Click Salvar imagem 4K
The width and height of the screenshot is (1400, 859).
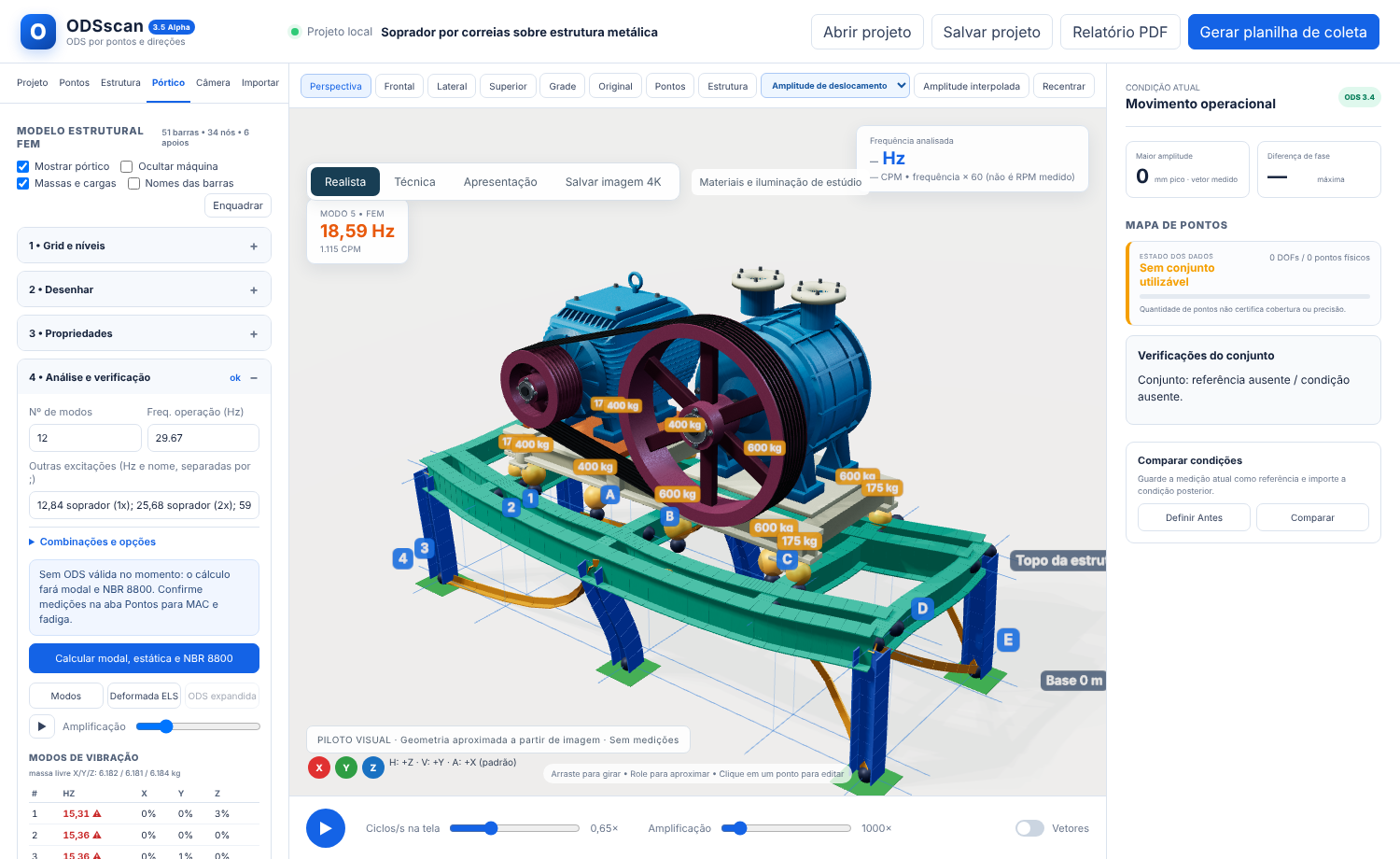coord(613,182)
